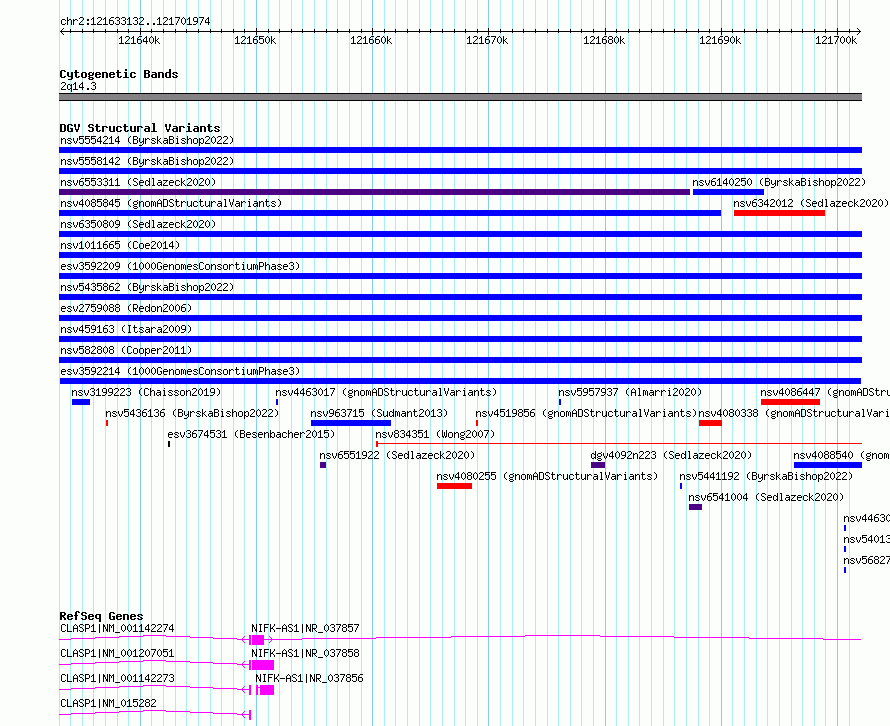Select esv3592209 (1000GenomesConsortiumPhase3) label
The height and width of the screenshot is (726, 890).
(x=180, y=266)
